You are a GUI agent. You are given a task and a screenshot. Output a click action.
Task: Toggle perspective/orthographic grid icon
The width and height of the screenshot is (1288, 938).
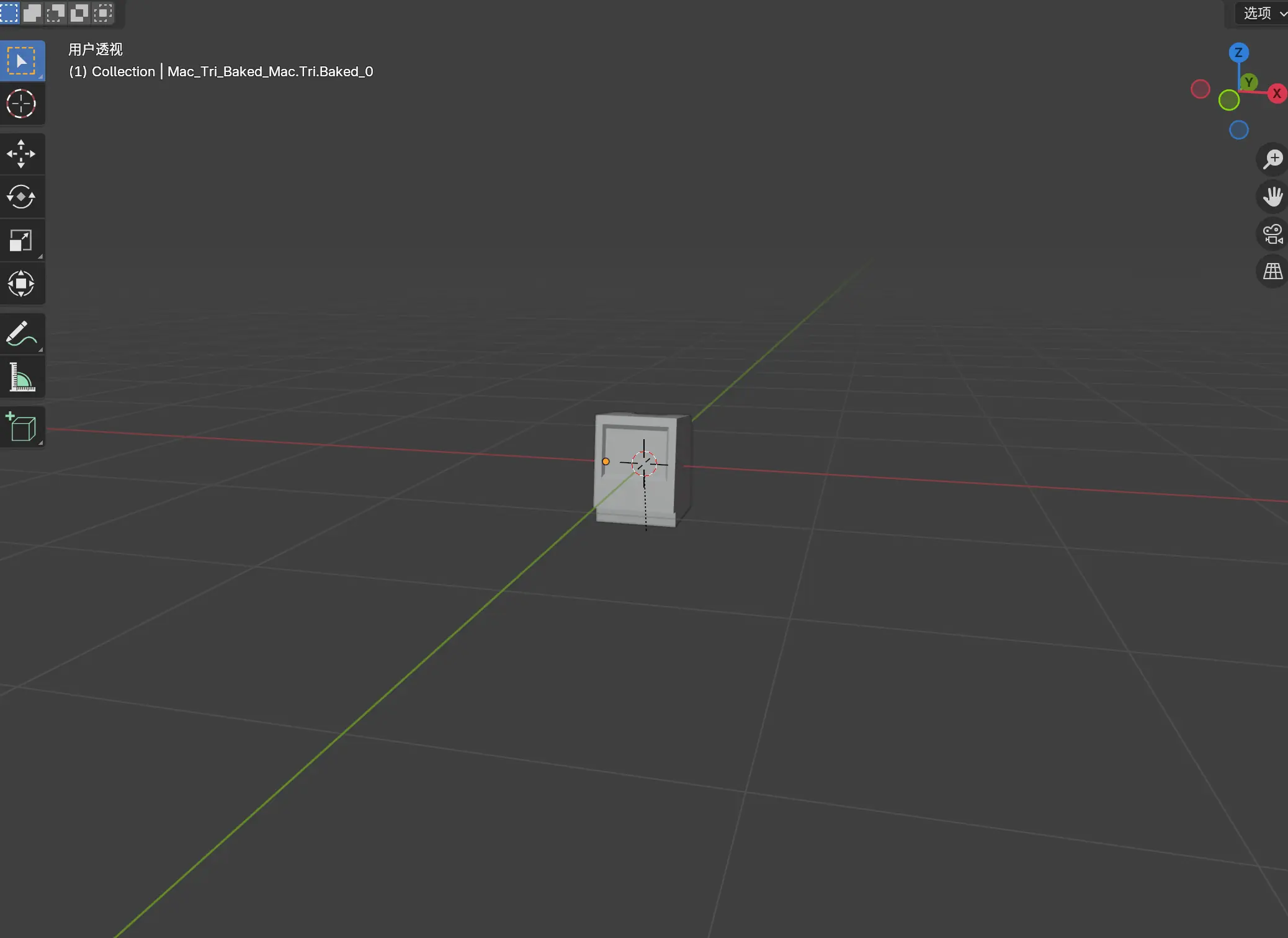1272,271
